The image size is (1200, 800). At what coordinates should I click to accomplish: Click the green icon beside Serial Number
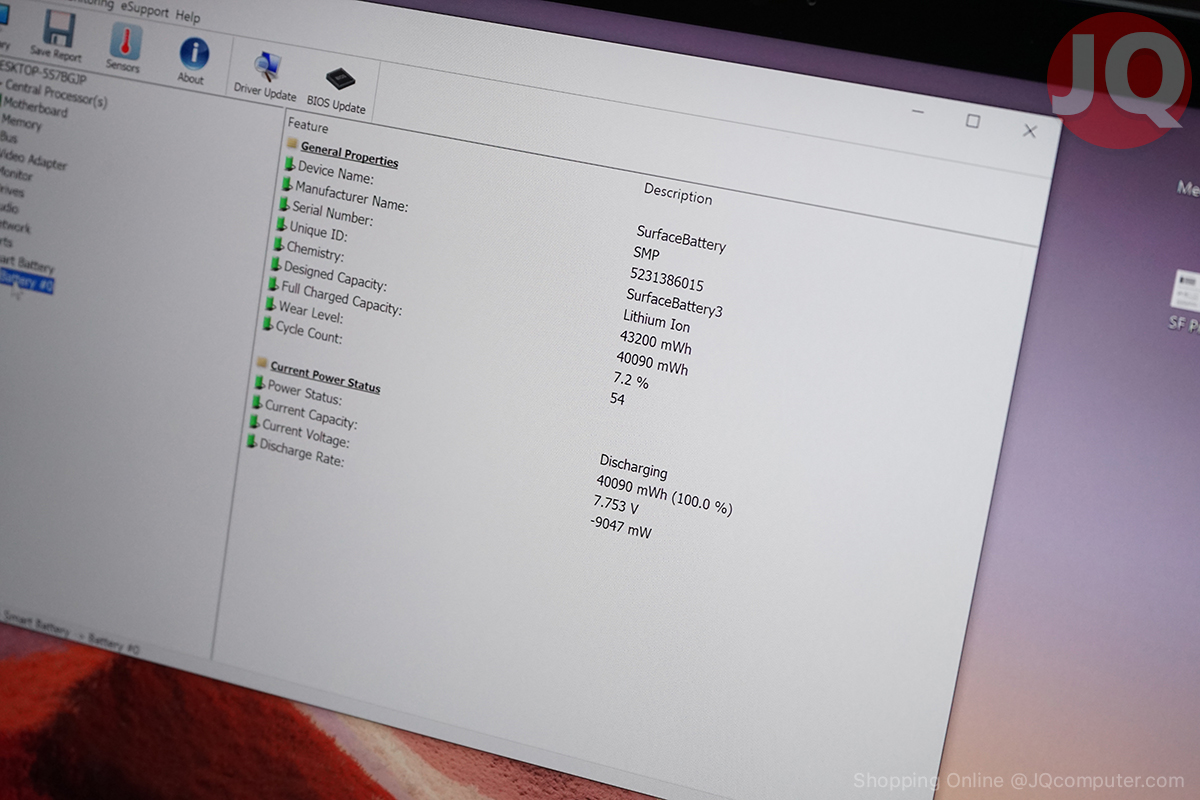point(285,204)
